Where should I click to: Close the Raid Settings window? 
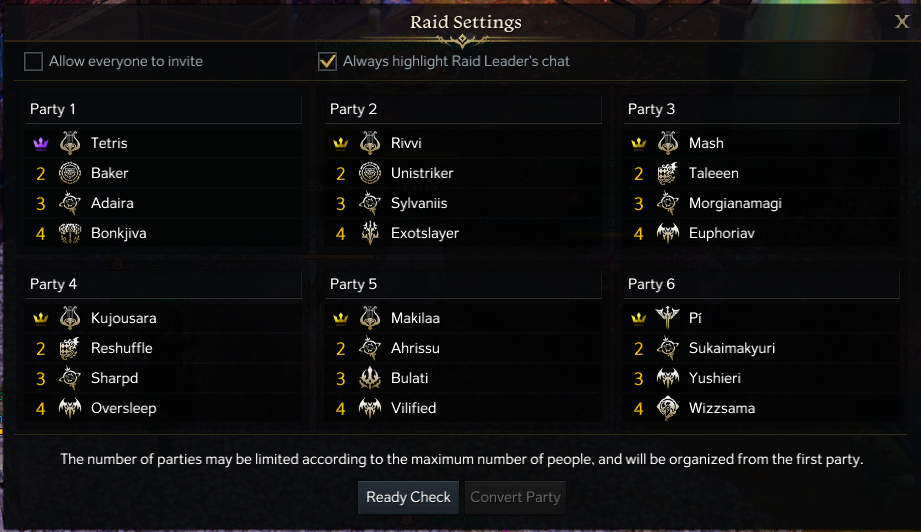coord(901,21)
